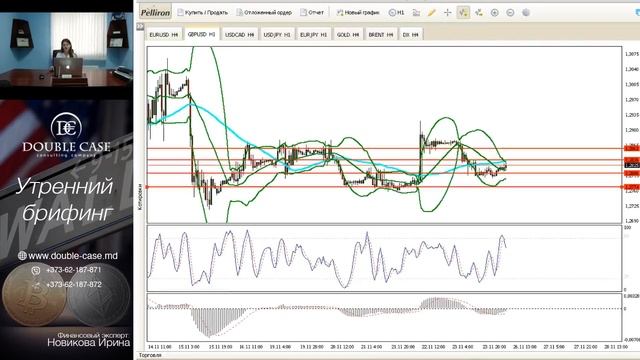Viewport: 640px width, 360px height.
Task: Switch to the GBPUSD H1 tab
Action: [201, 34]
